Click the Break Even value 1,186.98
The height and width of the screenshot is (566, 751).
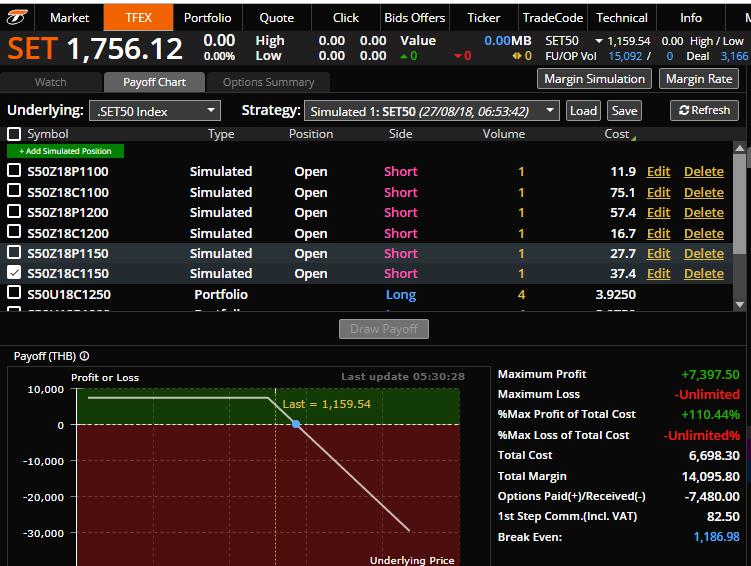(x=716, y=536)
